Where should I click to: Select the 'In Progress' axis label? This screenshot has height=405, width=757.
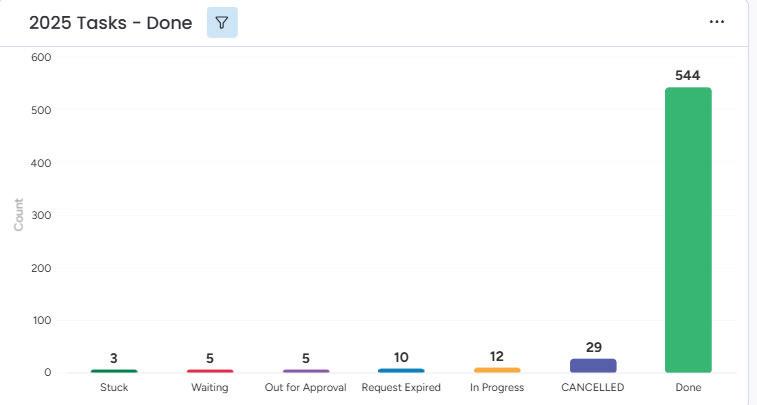pos(497,388)
